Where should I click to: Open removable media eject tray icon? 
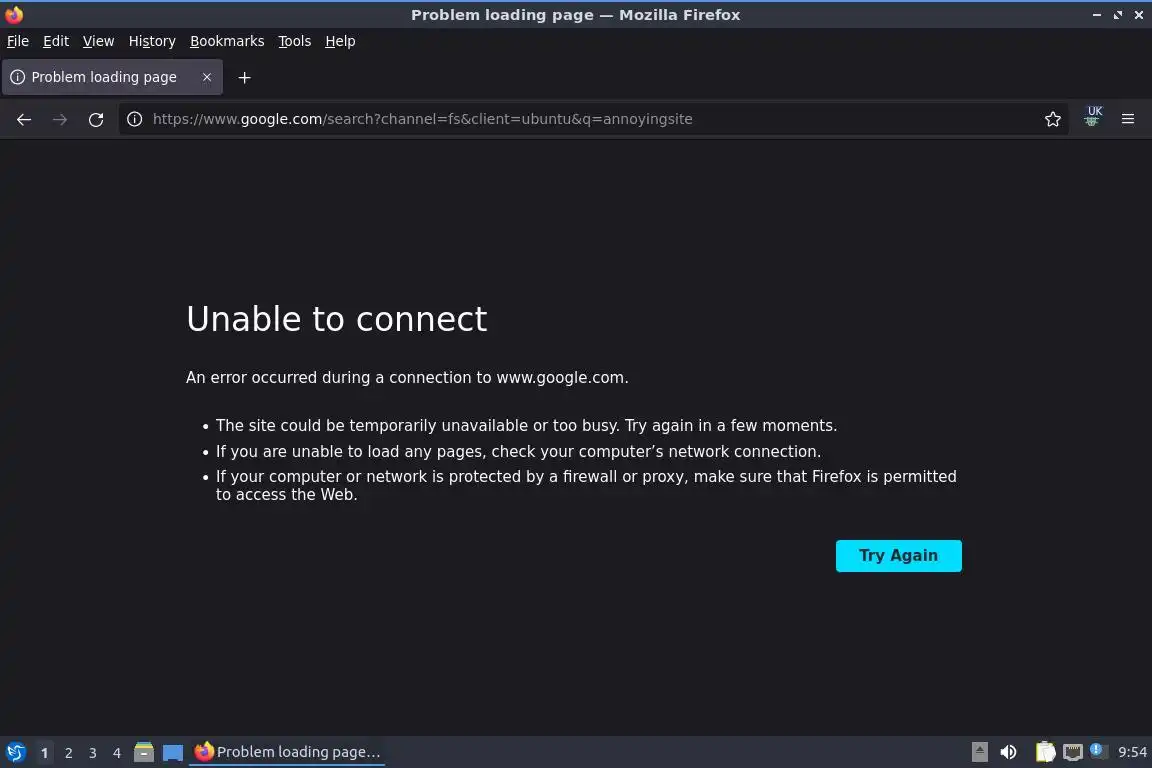[979, 752]
